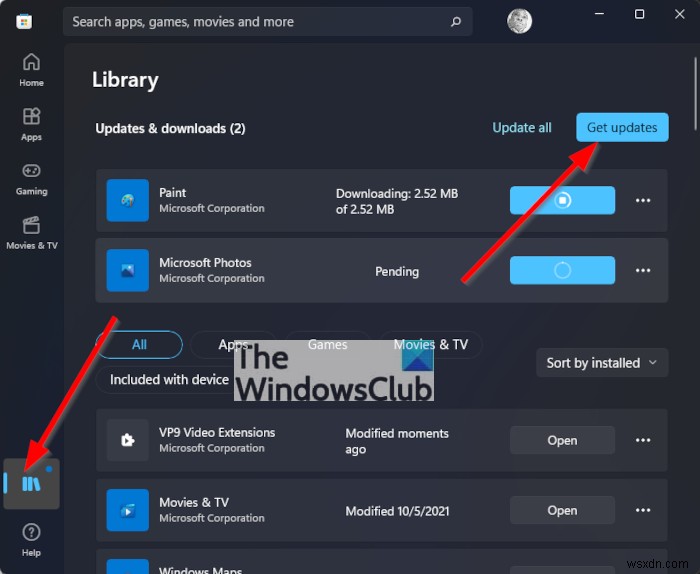Screen dimensions: 700x574
Task: Open Movies & TV sidebar section
Action: pyautogui.click(x=31, y=233)
